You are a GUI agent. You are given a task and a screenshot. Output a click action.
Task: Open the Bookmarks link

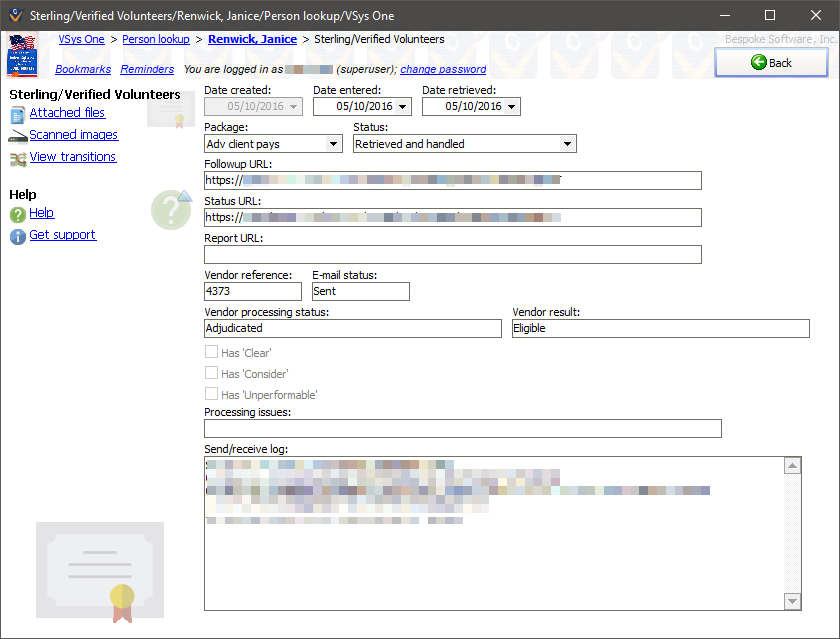tap(83, 70)
